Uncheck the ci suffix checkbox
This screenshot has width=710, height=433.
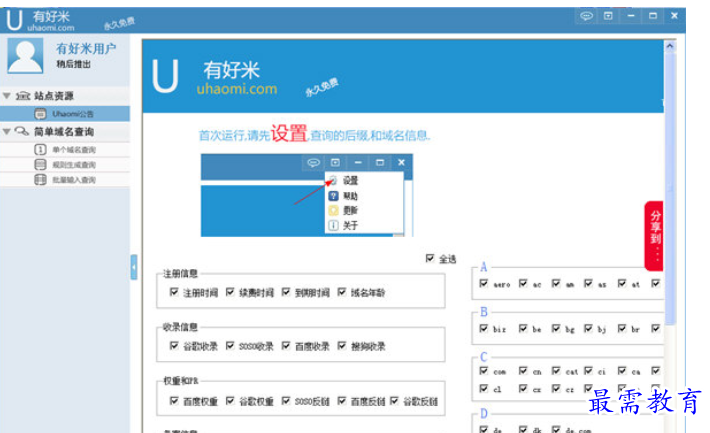coord(588,371)
